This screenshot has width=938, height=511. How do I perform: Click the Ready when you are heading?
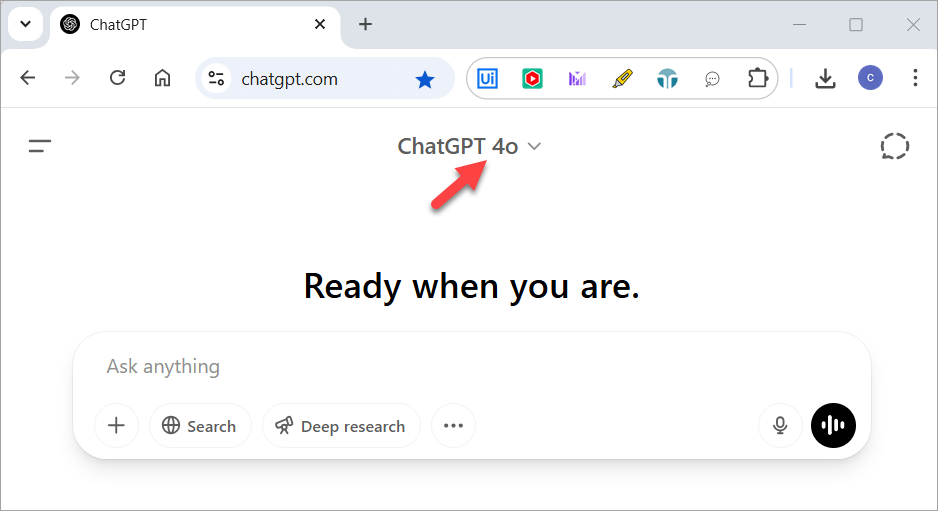point(471,286)
